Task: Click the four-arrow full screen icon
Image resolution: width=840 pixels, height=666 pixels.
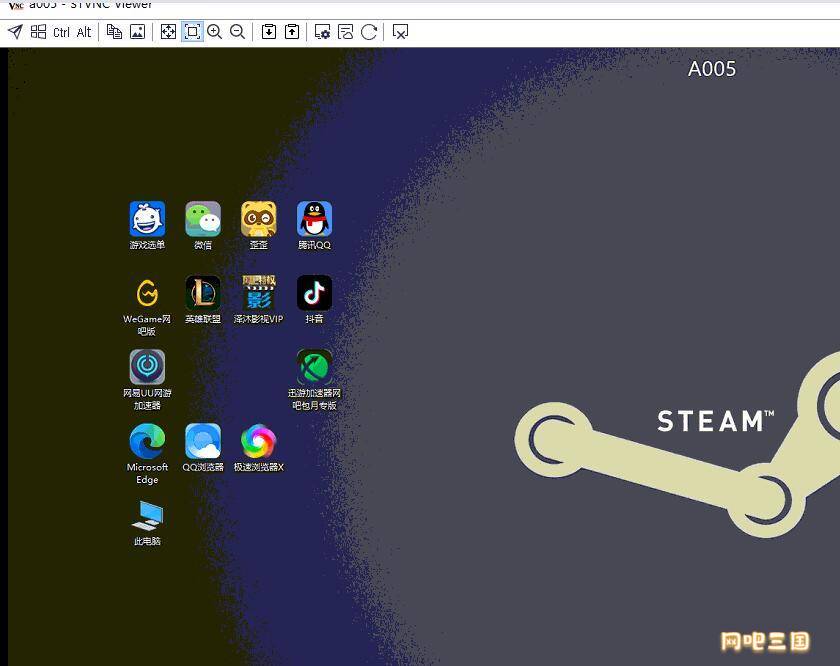Action: [168, 32]
